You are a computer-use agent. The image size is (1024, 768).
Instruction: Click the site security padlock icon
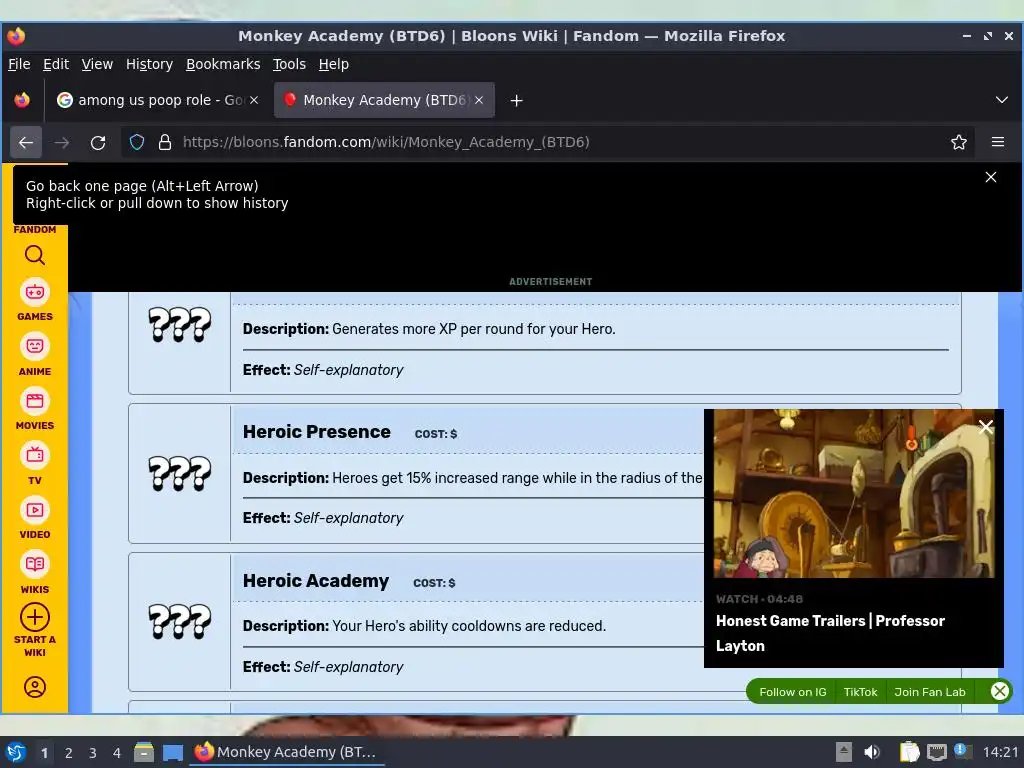165,142
